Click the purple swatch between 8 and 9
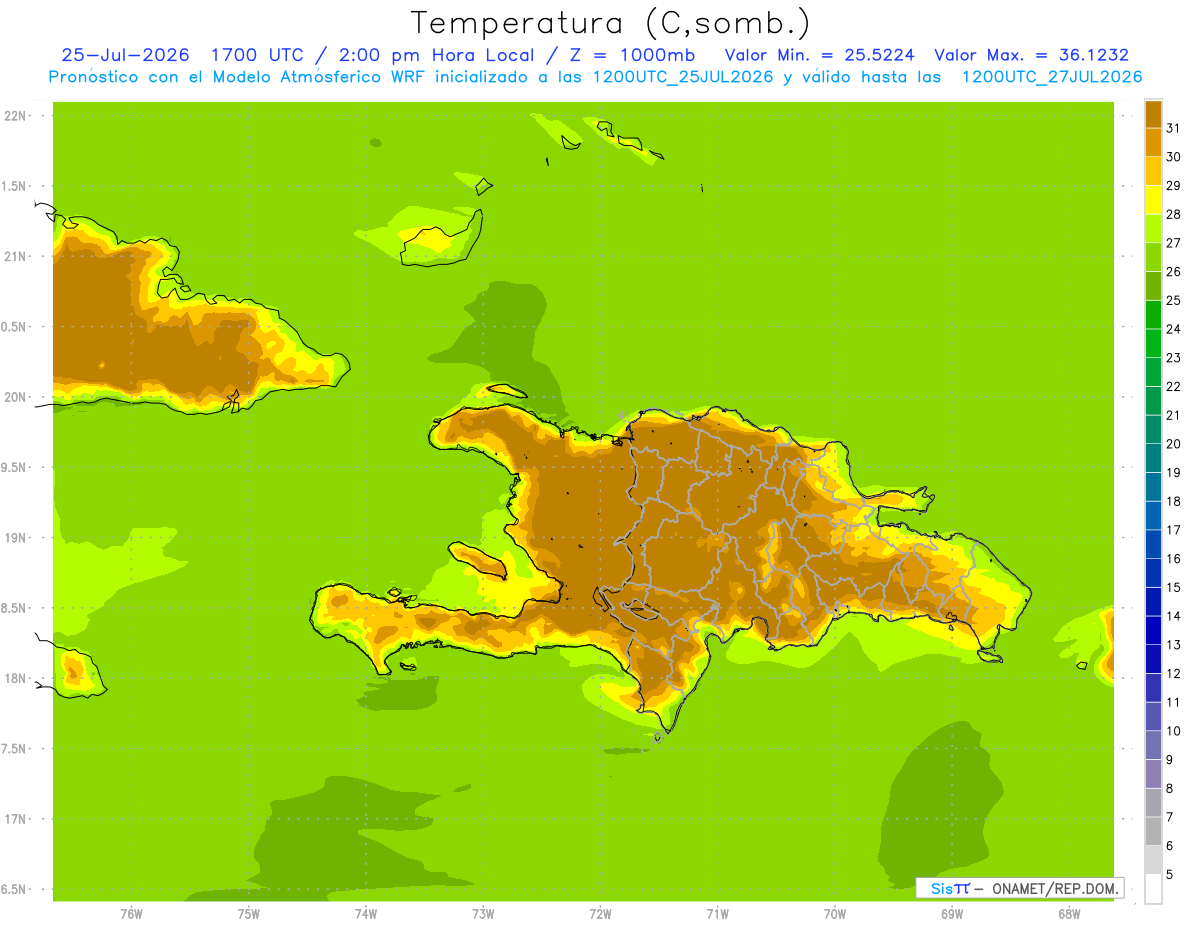 click(1153, 773)
